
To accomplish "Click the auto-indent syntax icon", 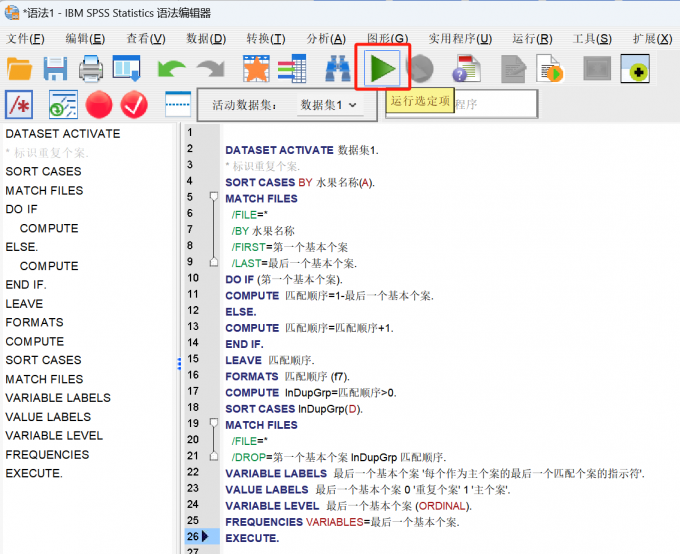I will pos(63,105).
